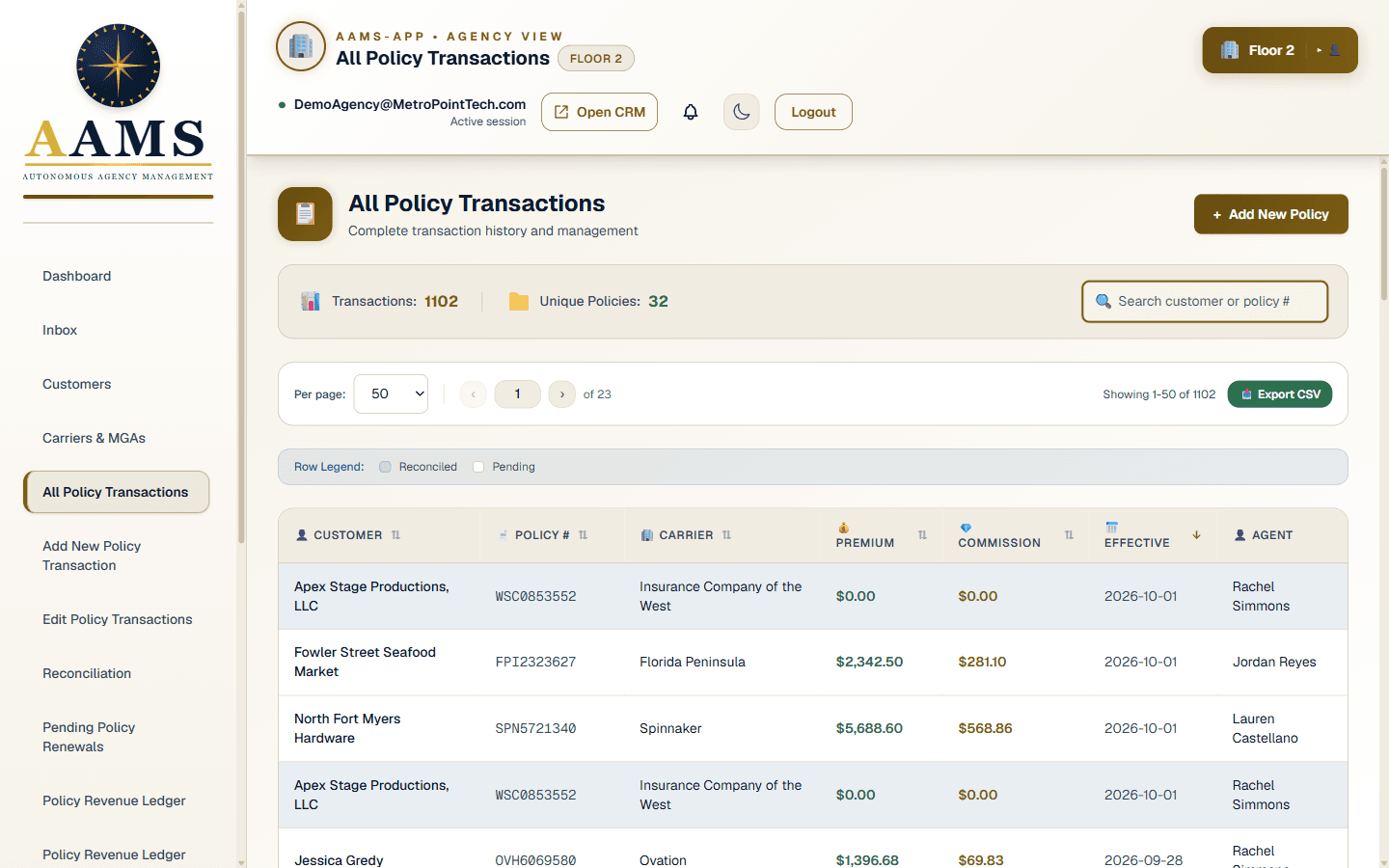This screenshot has width=1389, height=868.
Task: Open Carriers & MGAs in sidebar
Action: pos(117,438)
